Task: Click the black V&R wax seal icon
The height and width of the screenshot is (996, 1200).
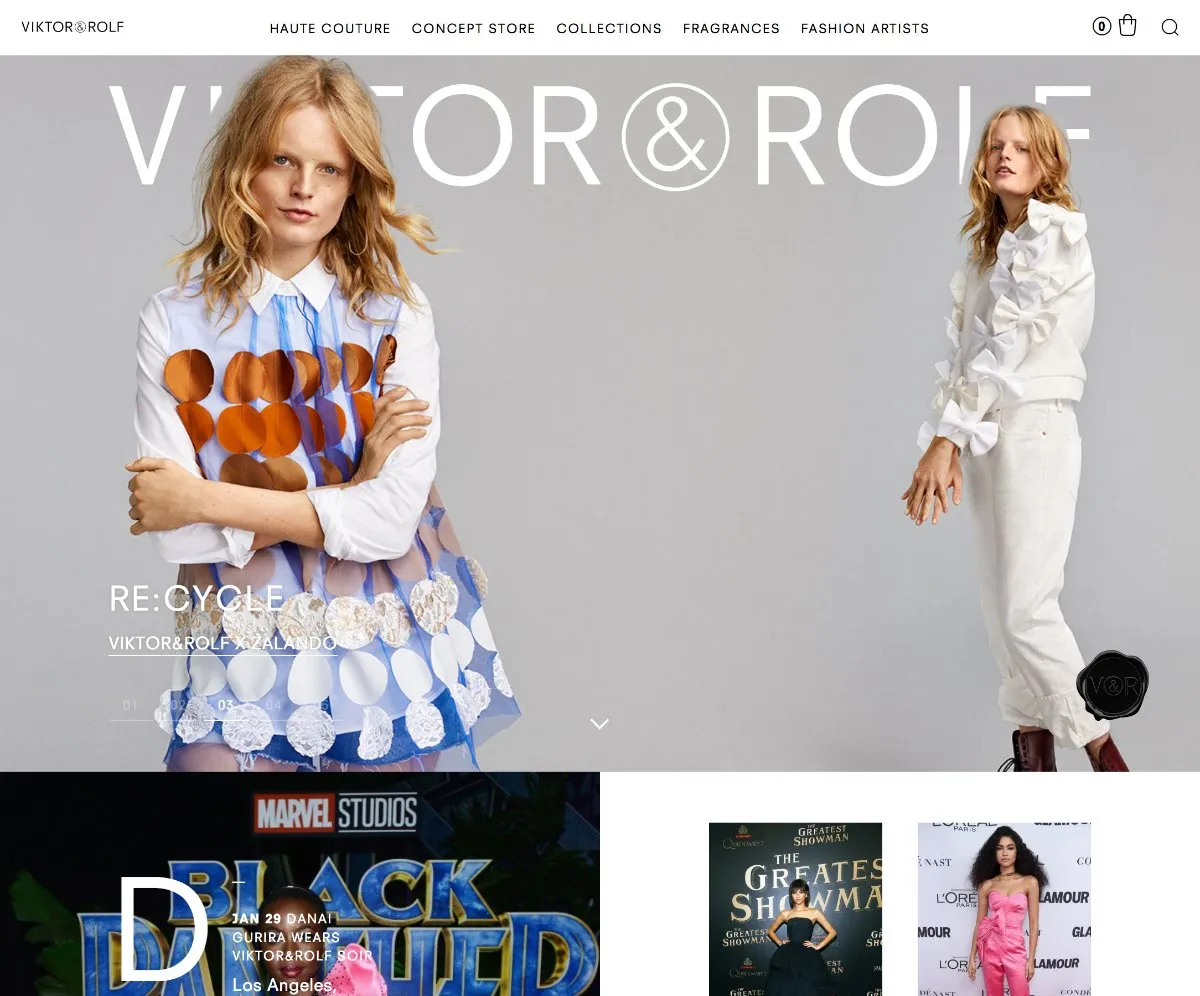Action: tap(1112, 686)
